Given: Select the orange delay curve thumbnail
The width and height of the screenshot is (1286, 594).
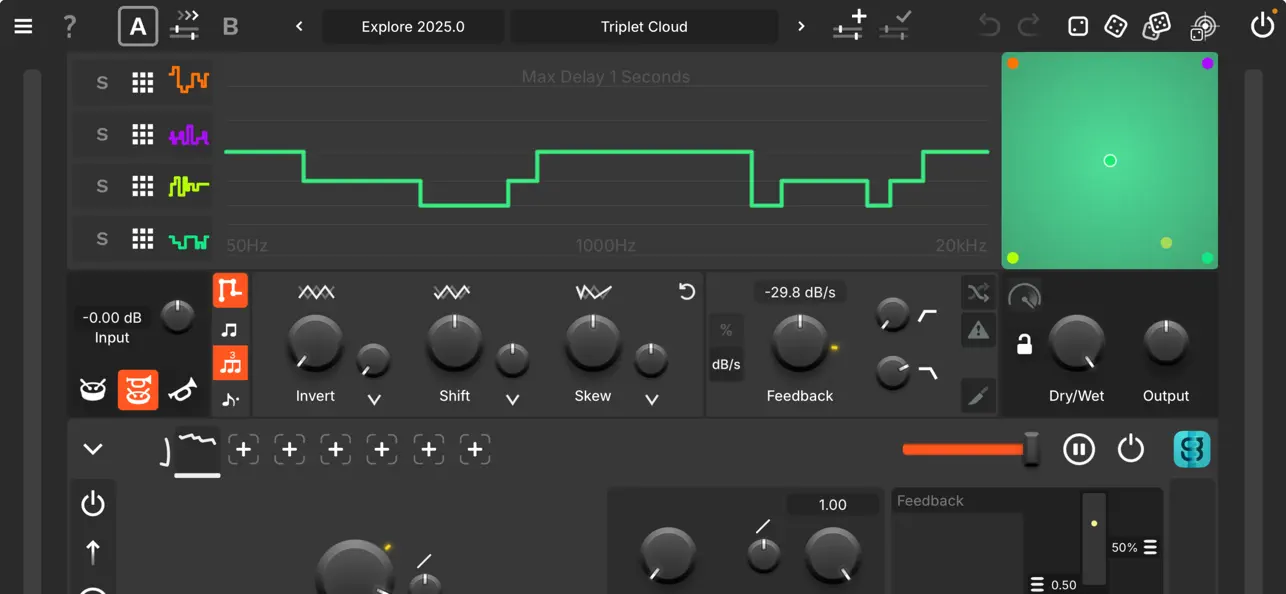Looking at the screenshot, I should click(189, 80).
